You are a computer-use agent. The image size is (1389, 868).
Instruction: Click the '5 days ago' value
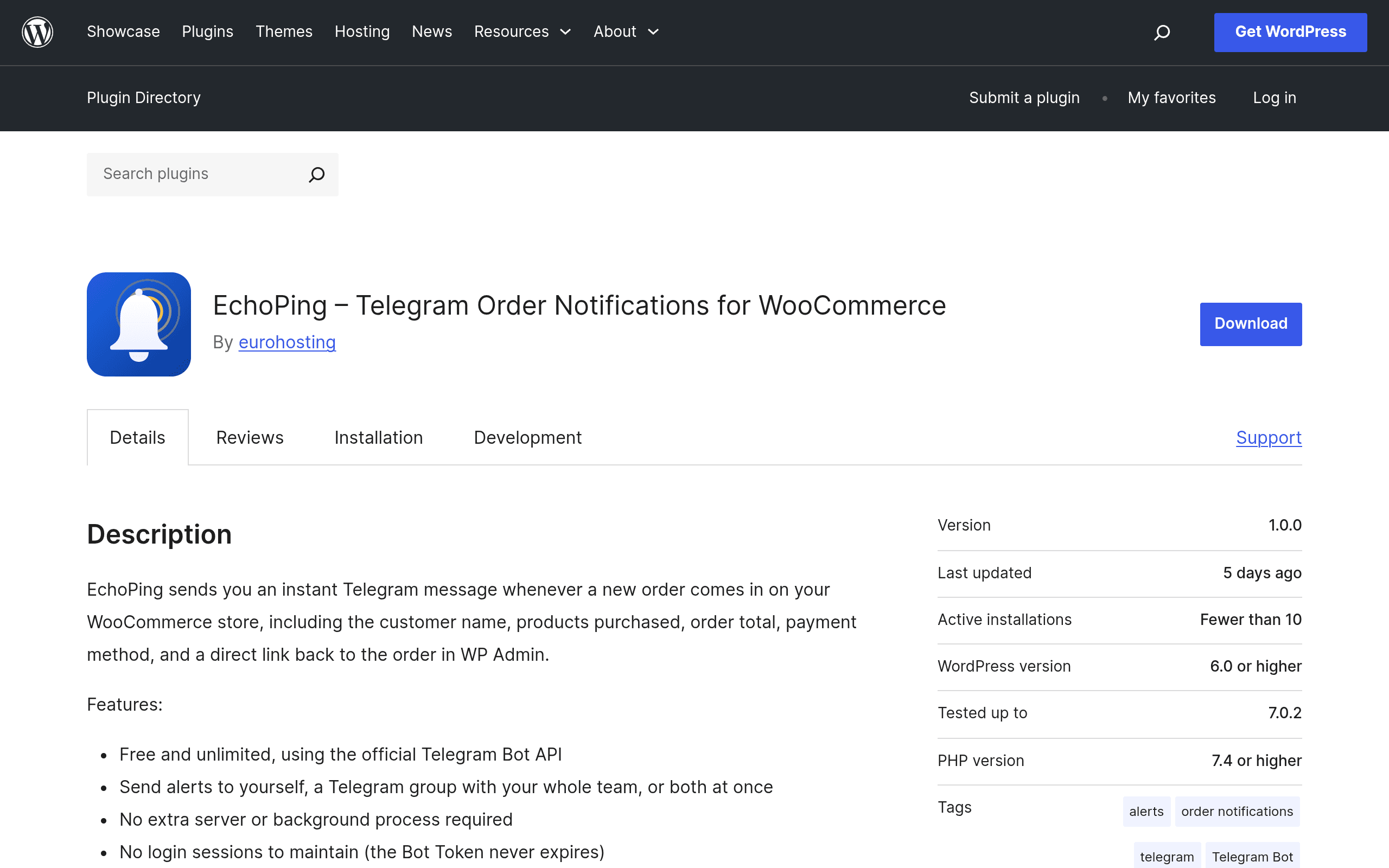1262,573
